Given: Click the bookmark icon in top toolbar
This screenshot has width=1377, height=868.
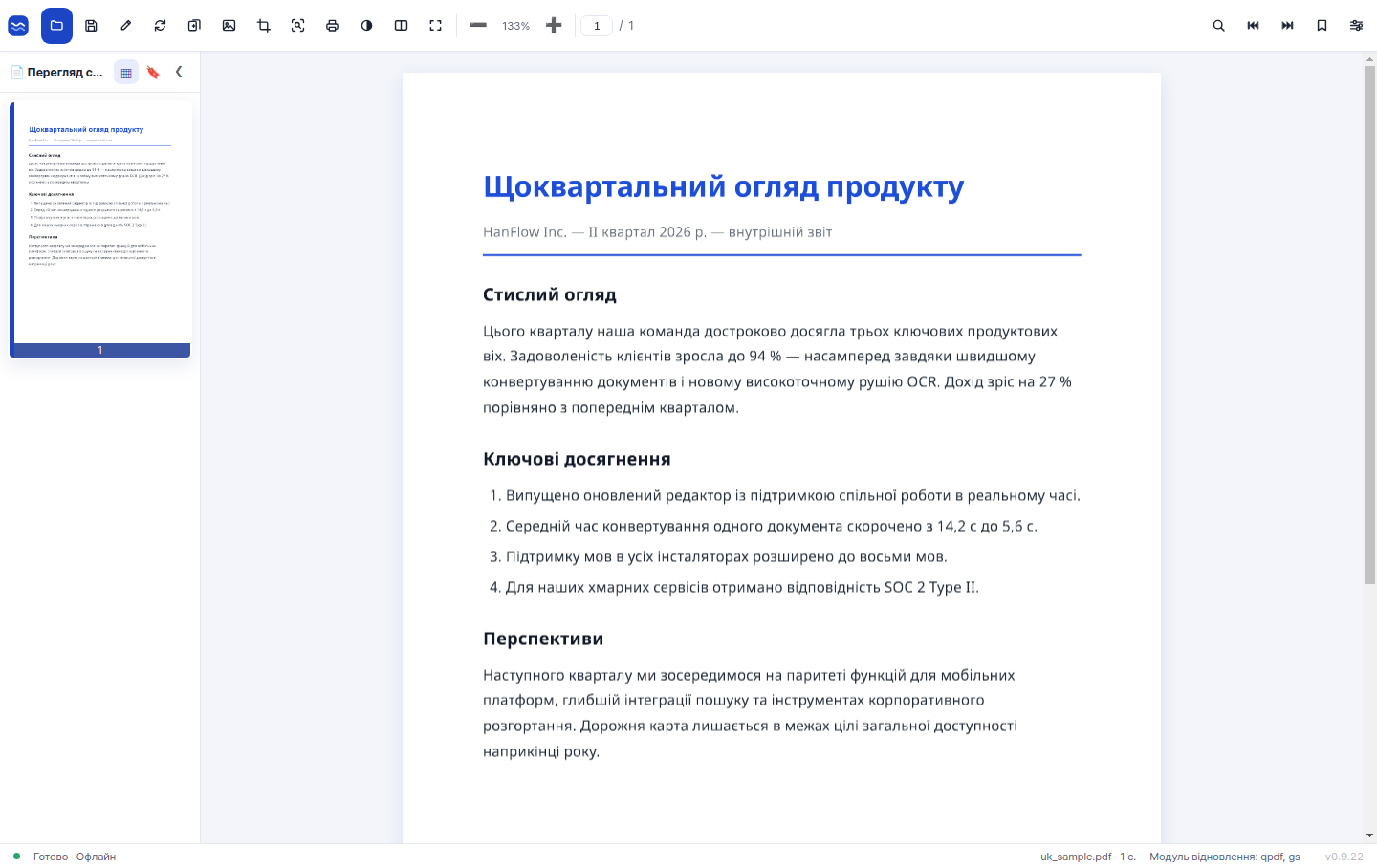Looking at the screenshot, I should [x=1322, y=26].
